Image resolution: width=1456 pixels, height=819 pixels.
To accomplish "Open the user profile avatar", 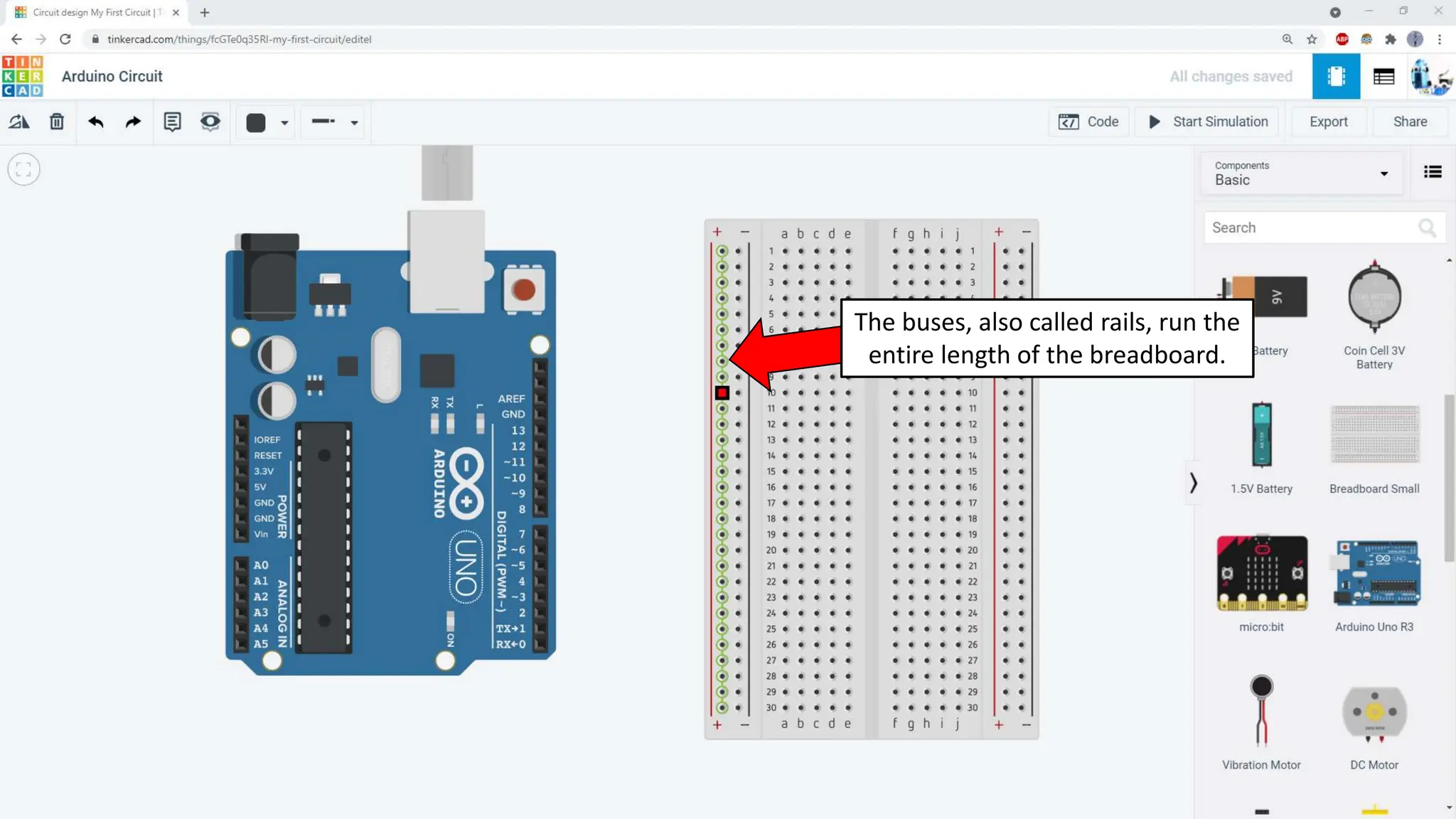I will coord(1430,76).
